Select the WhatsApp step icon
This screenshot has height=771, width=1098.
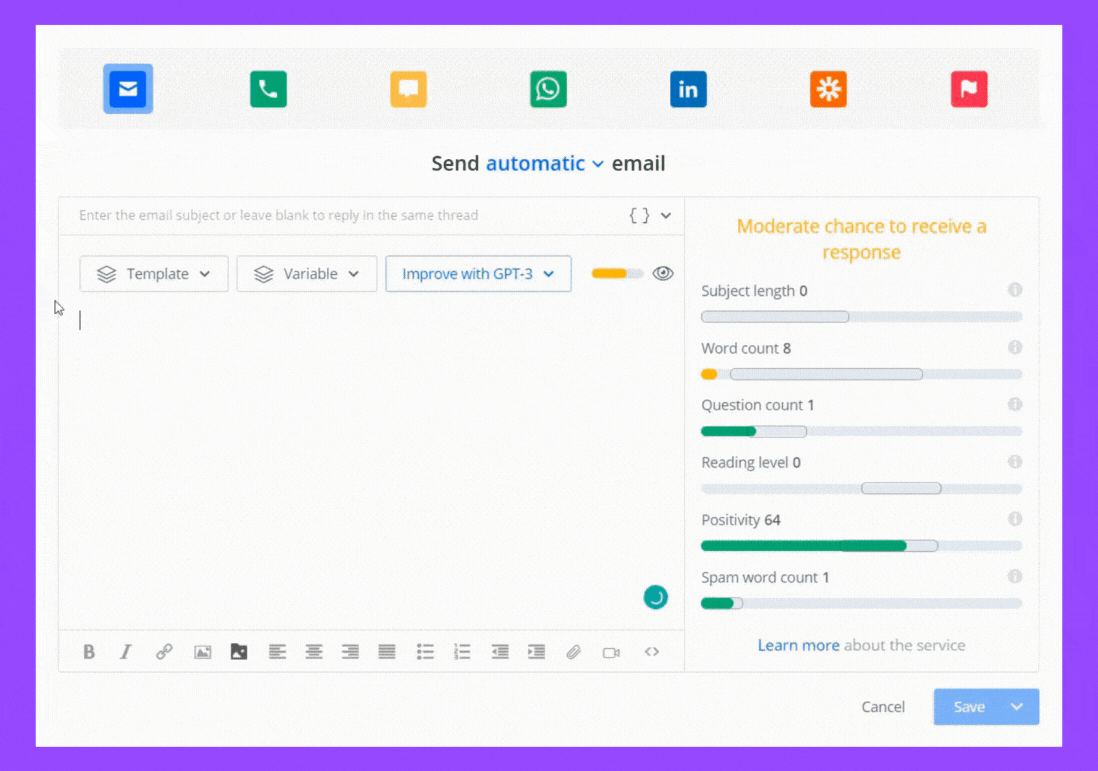[x=548, y=89]
